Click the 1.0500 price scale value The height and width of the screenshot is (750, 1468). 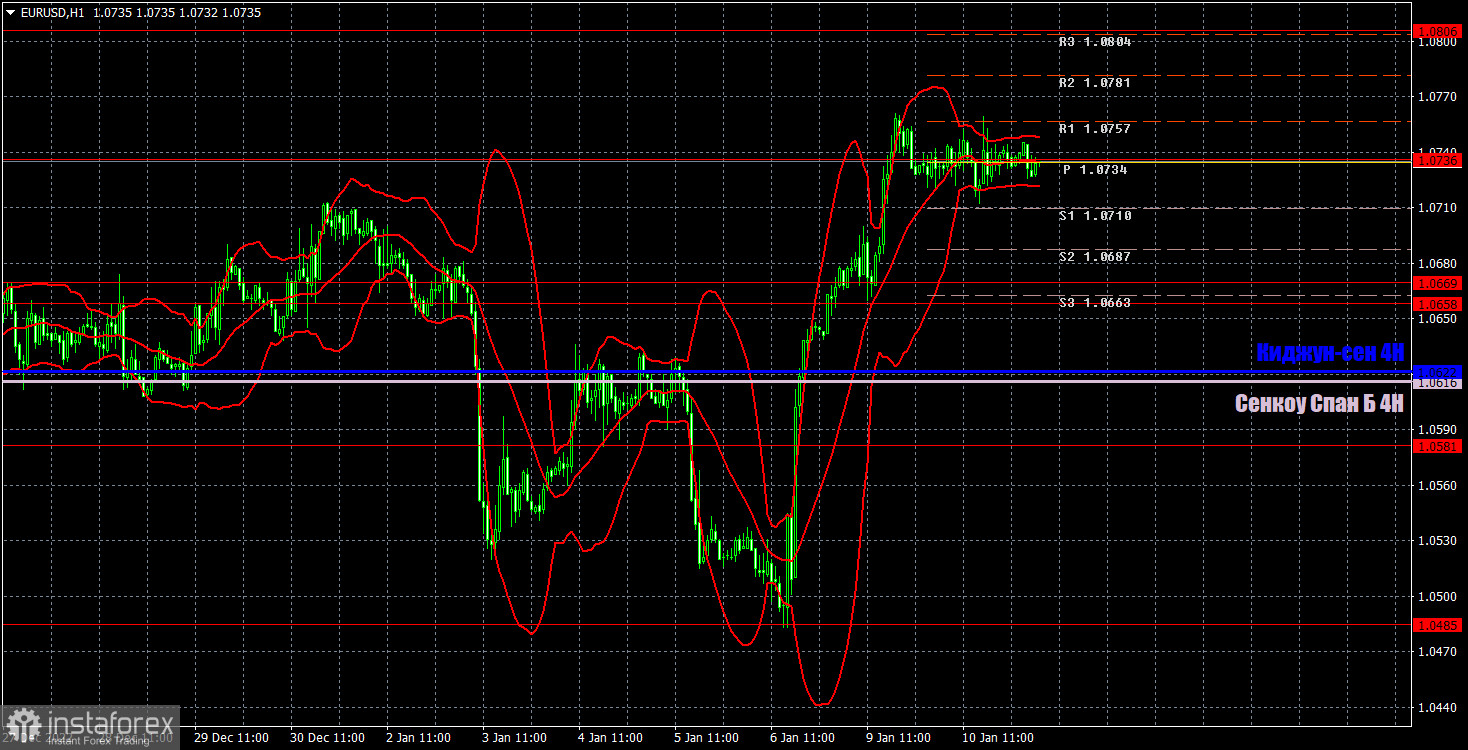click(x=1436, y=597)
